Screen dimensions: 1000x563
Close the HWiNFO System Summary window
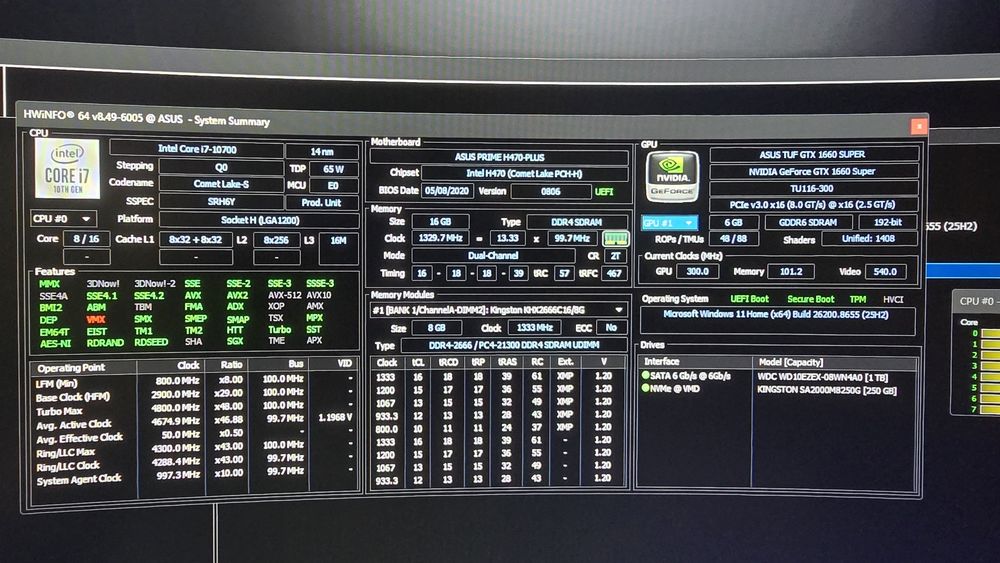pyautogui.click(x=919, y=126)
